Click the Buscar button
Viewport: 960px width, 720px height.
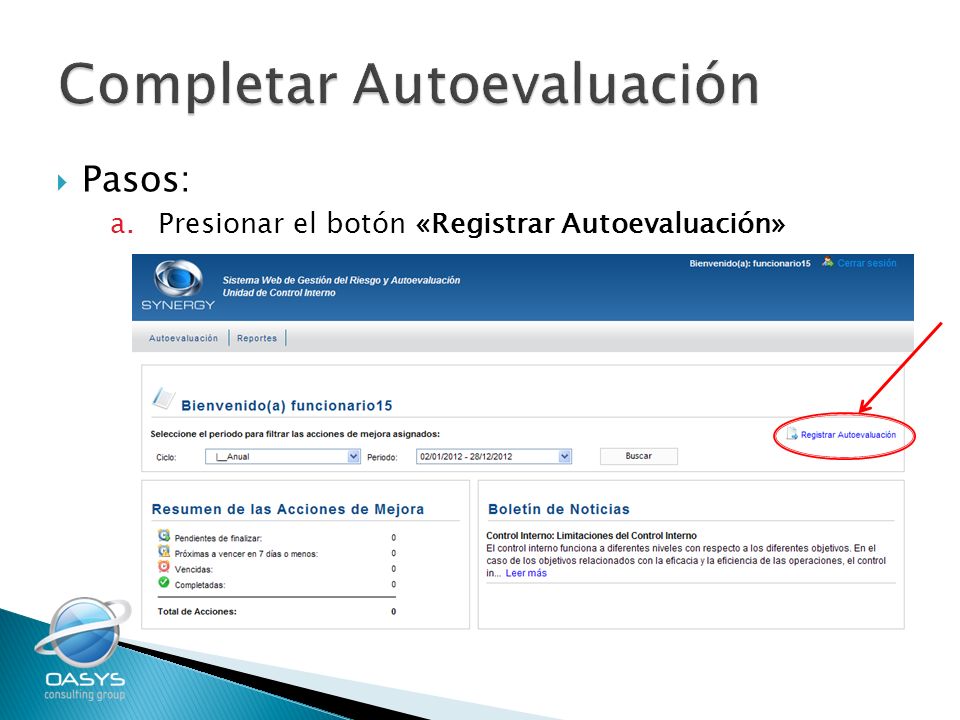[639, 456]
